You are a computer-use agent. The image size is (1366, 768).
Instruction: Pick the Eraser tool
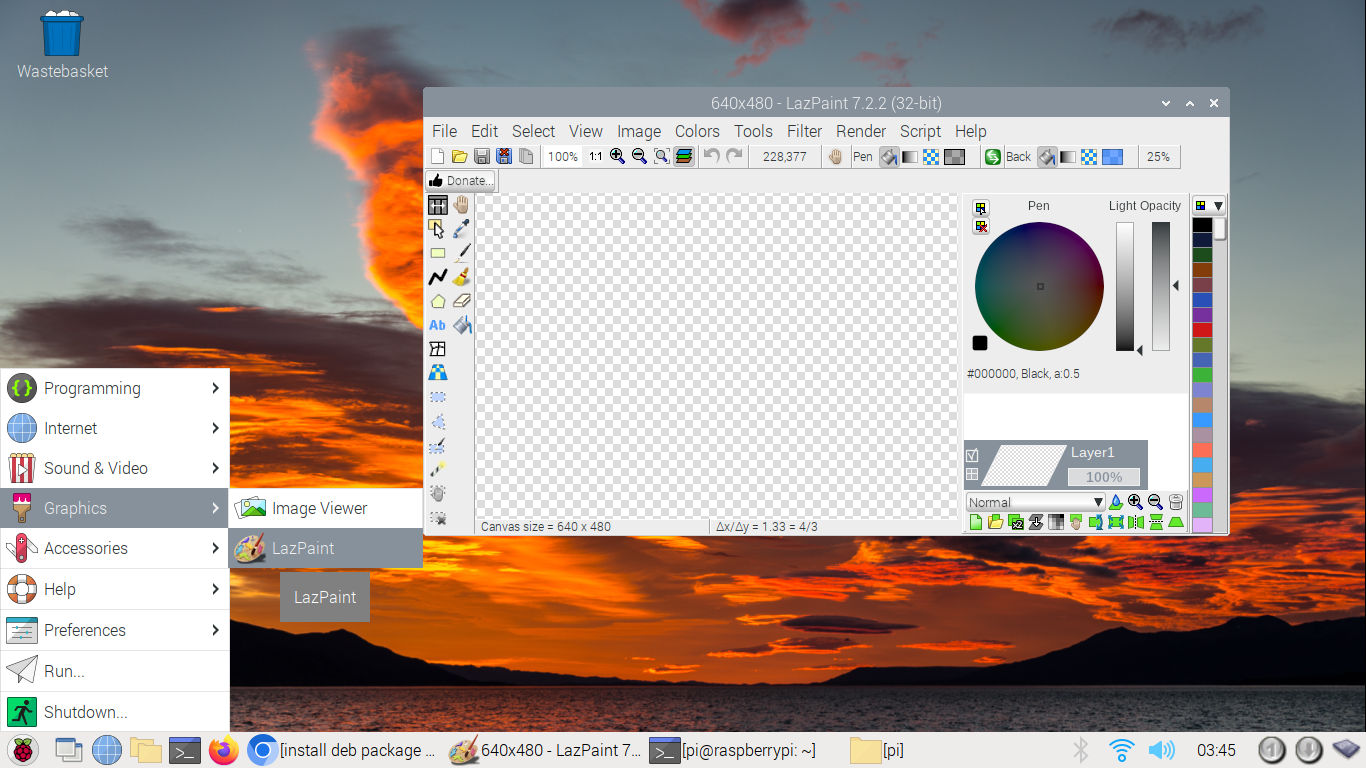pos(461,300)
